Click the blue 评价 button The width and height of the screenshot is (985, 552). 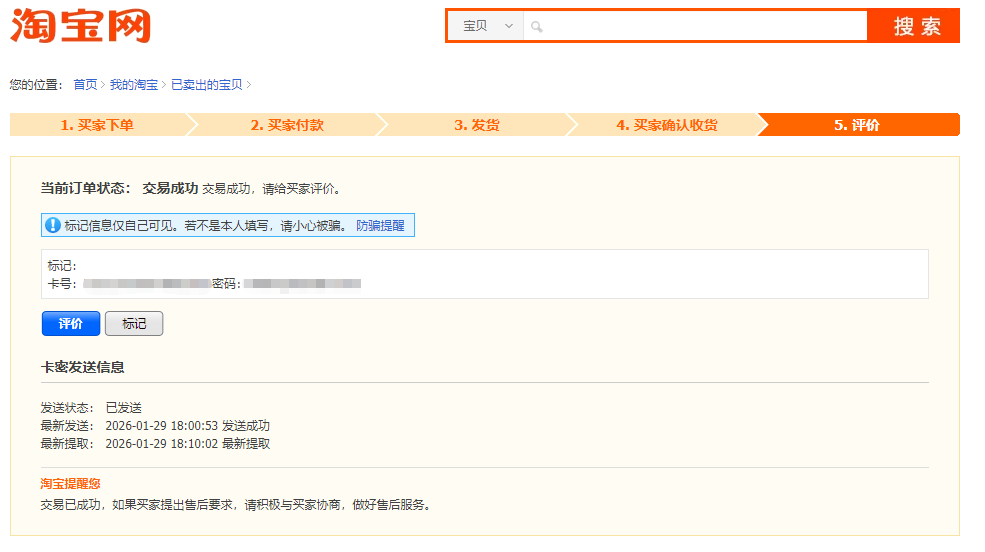pos(71,324)
